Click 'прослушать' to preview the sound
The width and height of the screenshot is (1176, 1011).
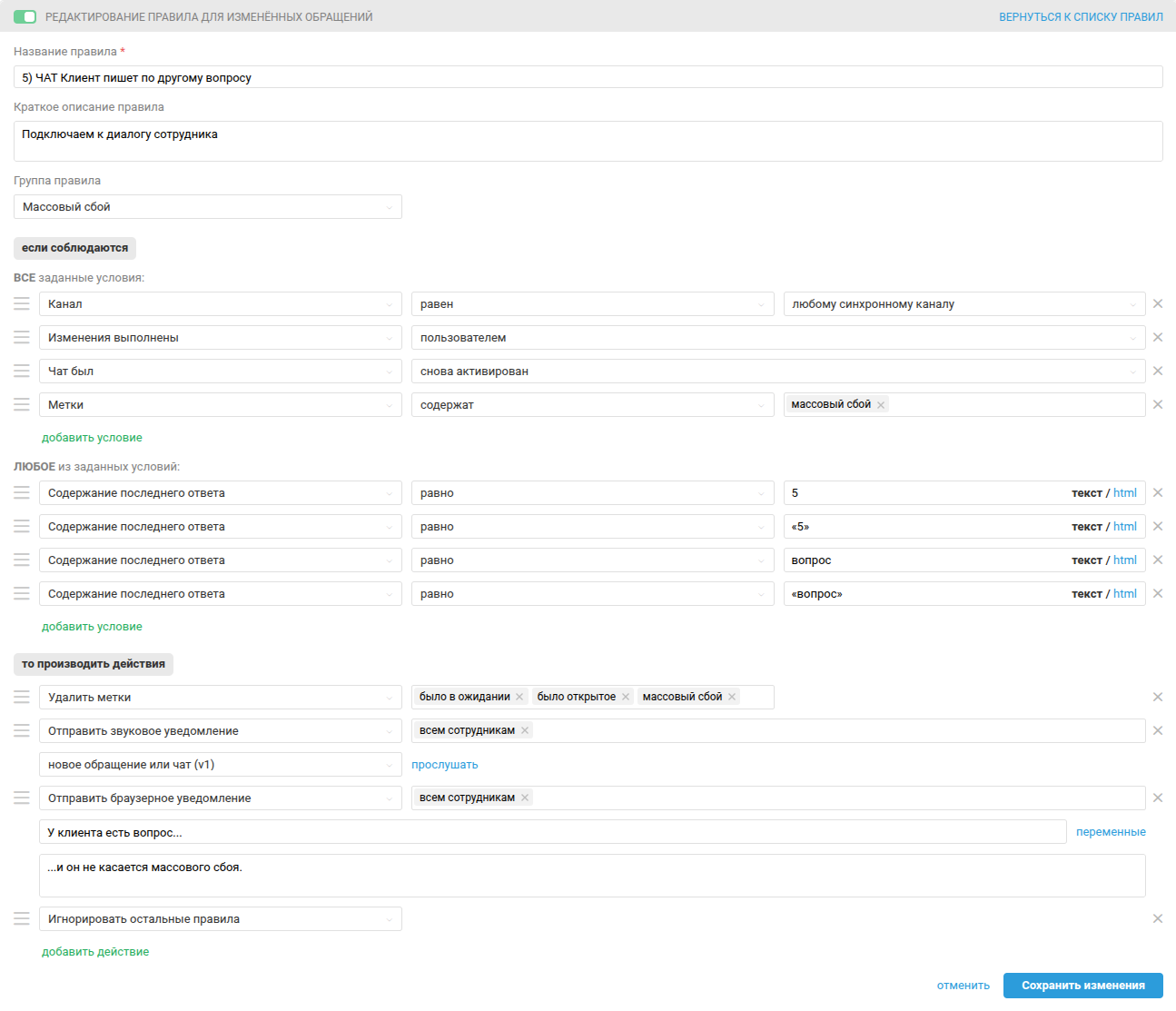click(445, 765)
